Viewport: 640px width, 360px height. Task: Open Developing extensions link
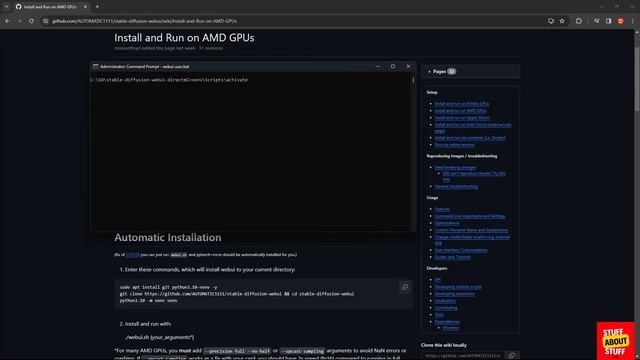coord(454,293)
